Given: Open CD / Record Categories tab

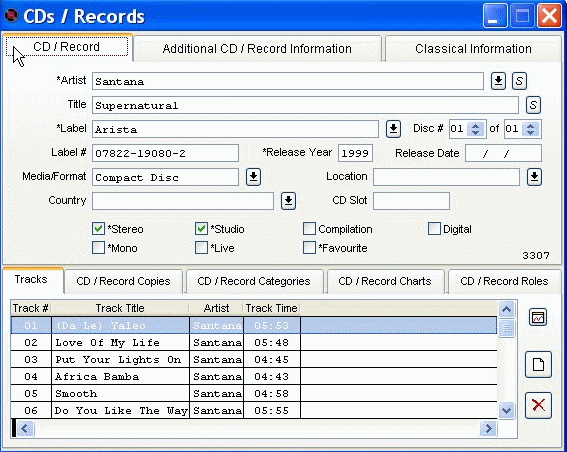Looking at the screenshot, I should coord(254,281).
